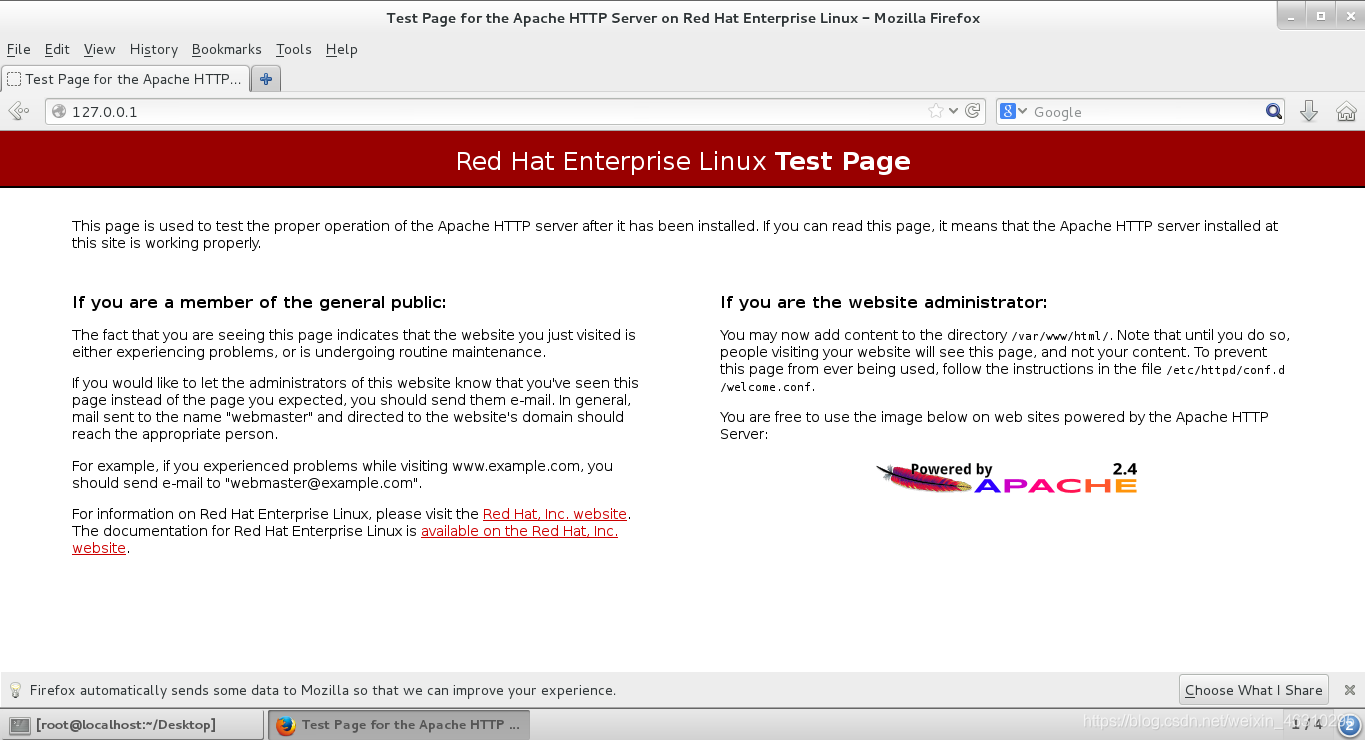Viewport: 1365px width, 740px height.
Task: Open the View menu
Action: click(x=99, y=49)
